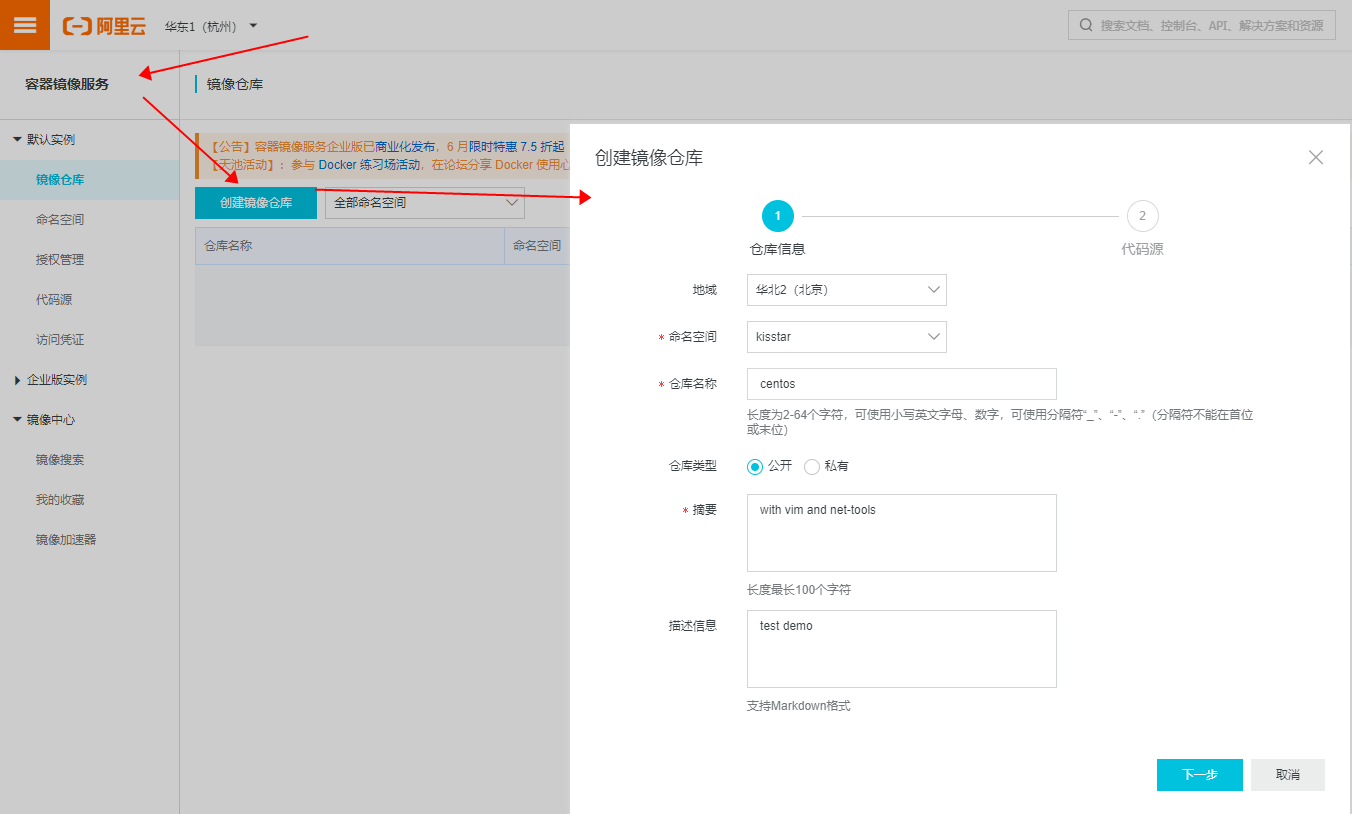Image resolution: width=1352 pixels, height=814 pixels.
Task: Click step 2 代码源 indicator
Action: pos(1142,216)
